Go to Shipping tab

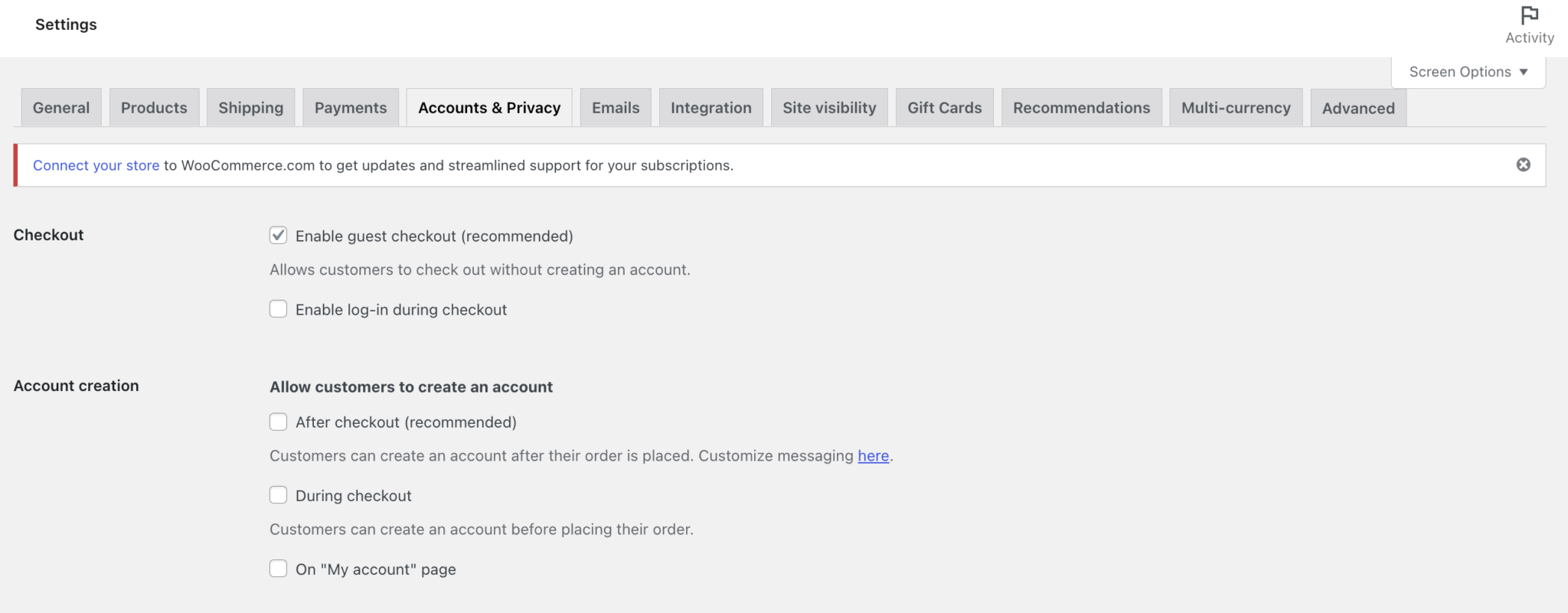coord(250,108)
